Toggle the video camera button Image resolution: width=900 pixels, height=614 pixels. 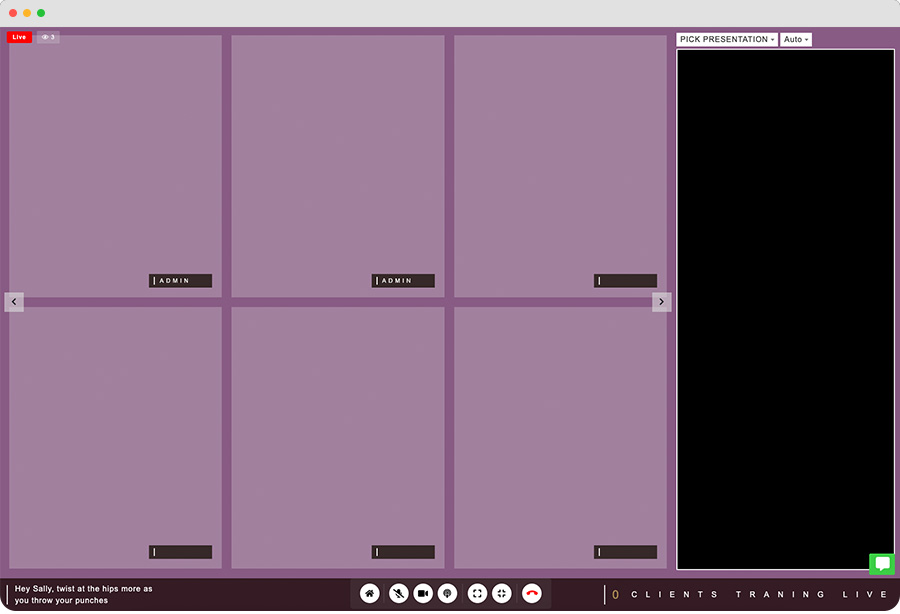tap(423, 593)
